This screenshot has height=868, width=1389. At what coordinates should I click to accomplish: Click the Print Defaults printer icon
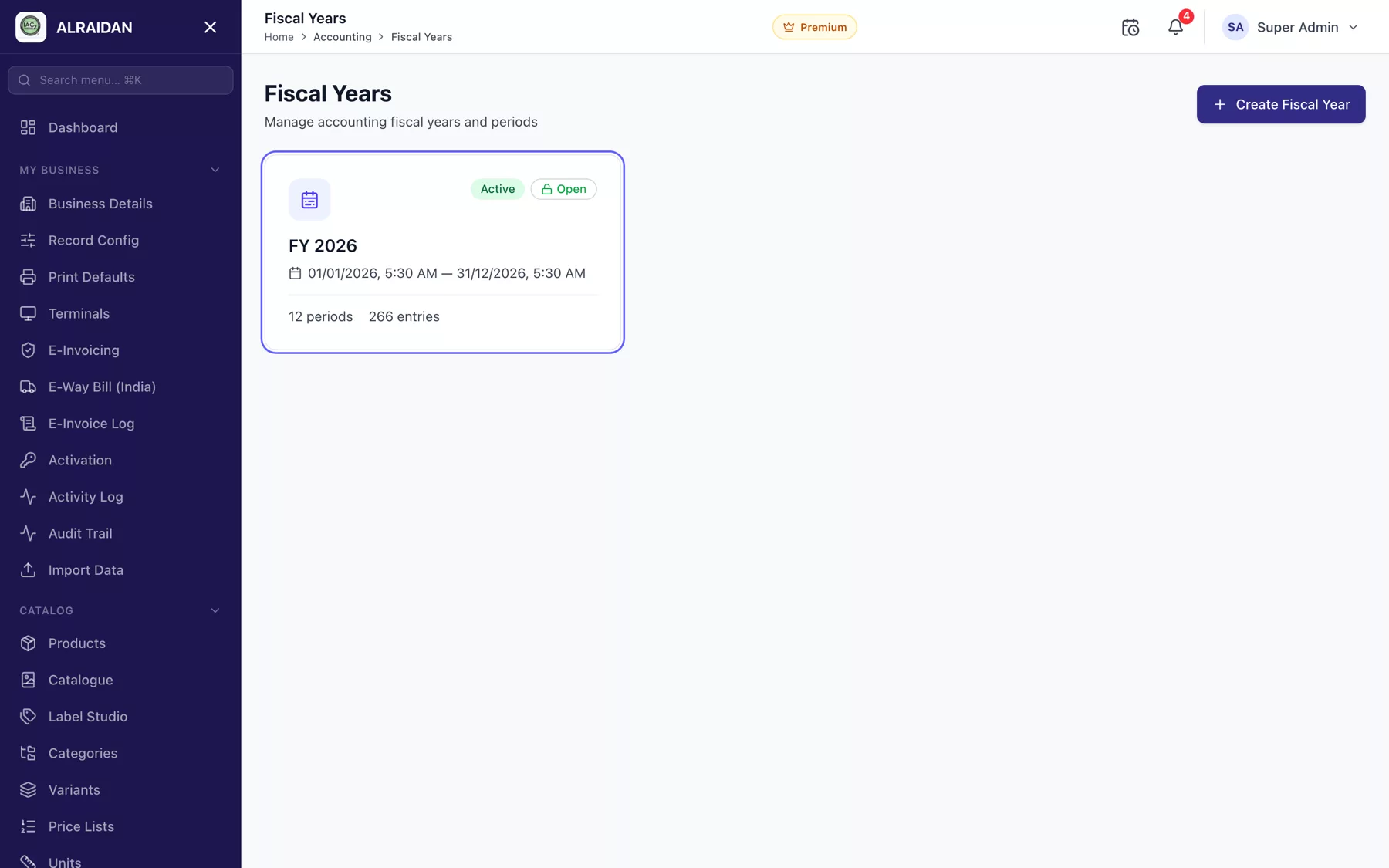[28, 277]
